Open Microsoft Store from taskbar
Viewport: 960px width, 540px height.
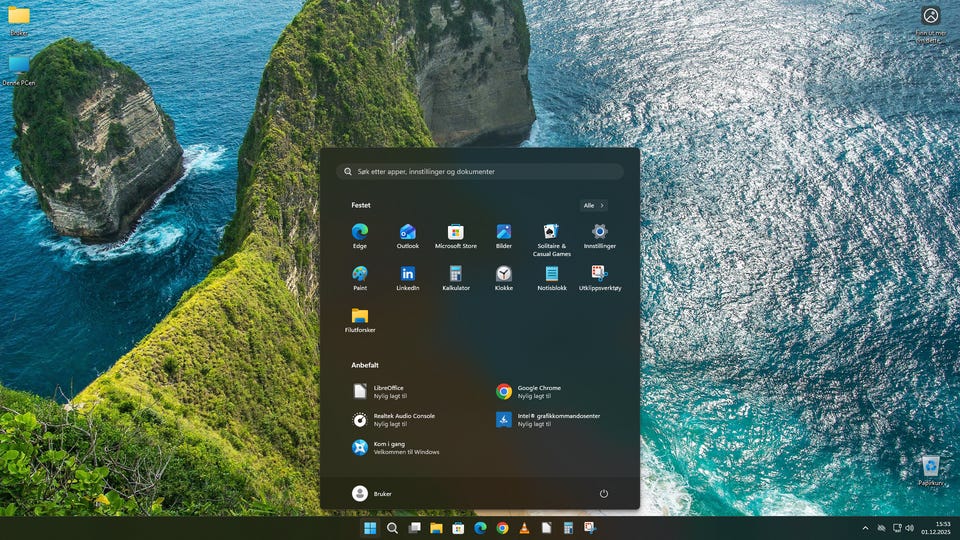[459, 528]
